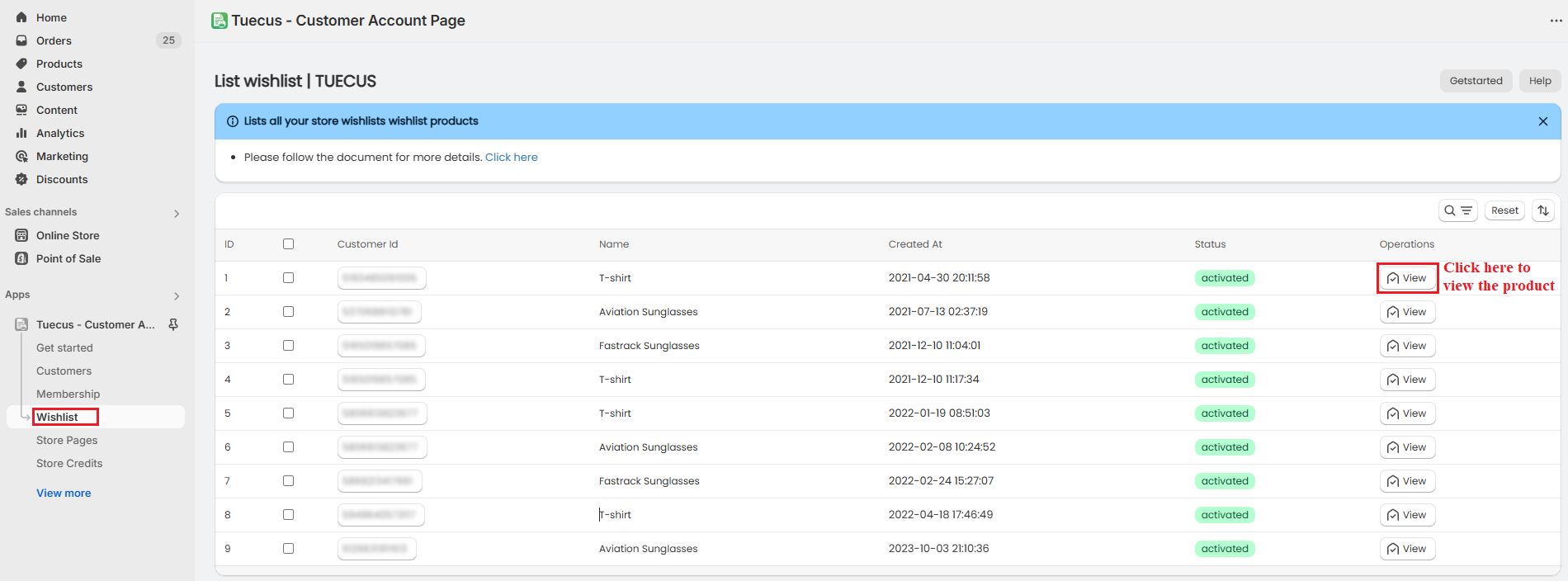The image size is (1568, 581).
Task: Click the Marketing target icon
Action: (x=21, y=156)
